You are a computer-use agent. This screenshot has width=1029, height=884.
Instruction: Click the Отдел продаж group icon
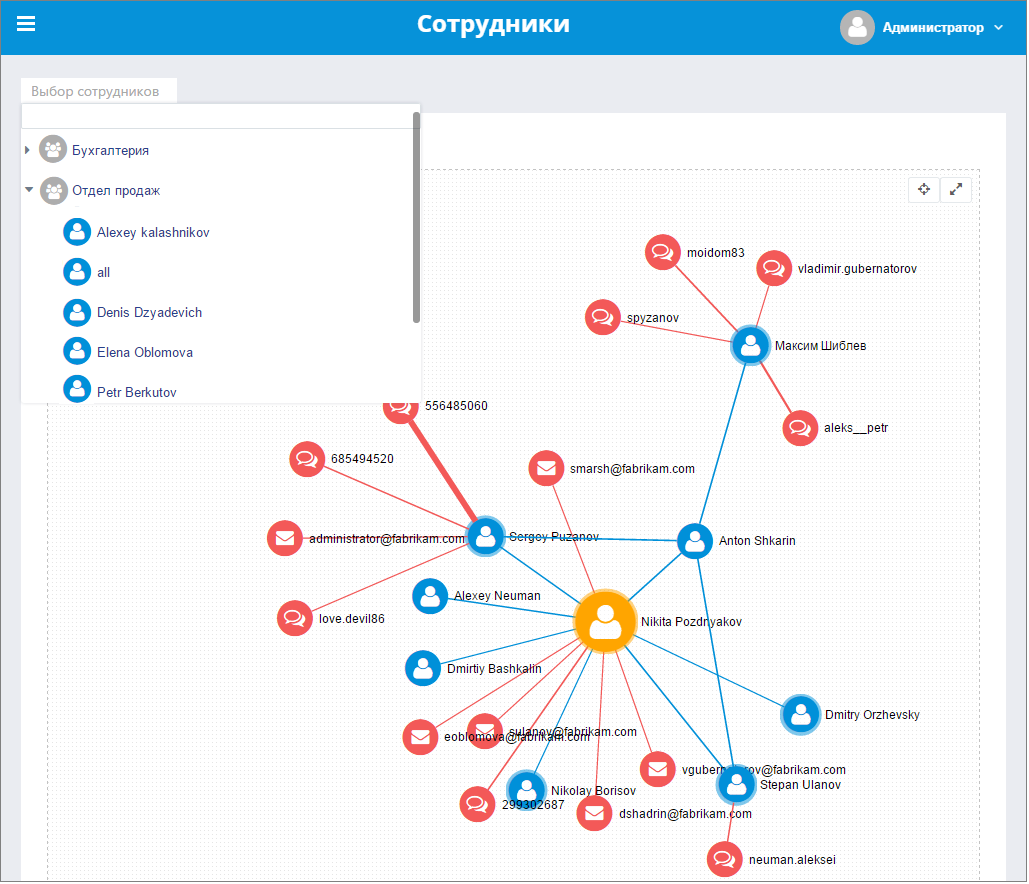[54, 191]
